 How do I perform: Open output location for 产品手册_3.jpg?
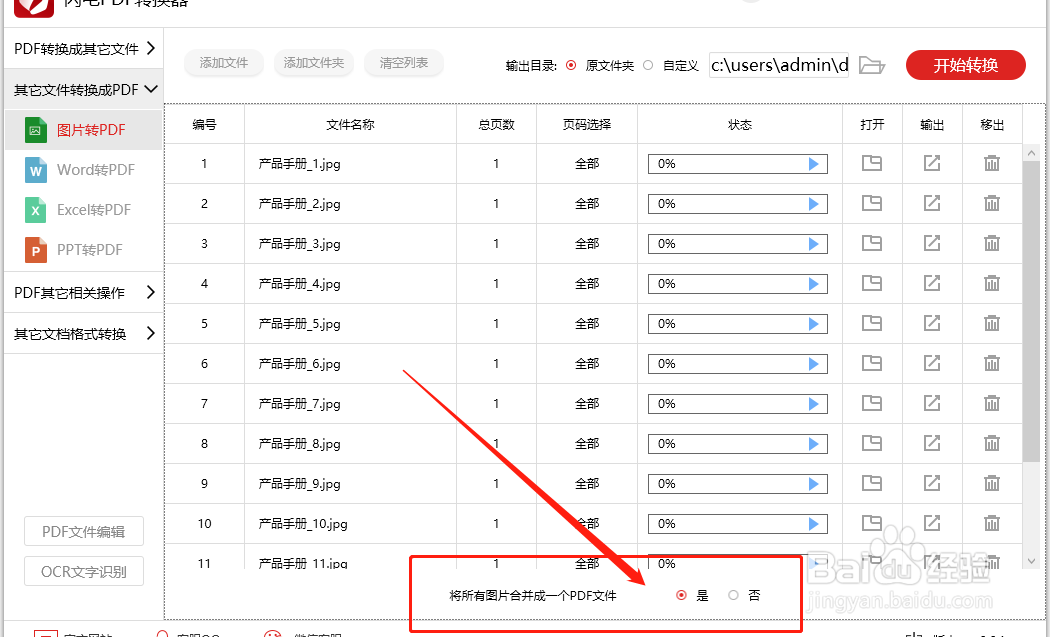click(932, 243)
